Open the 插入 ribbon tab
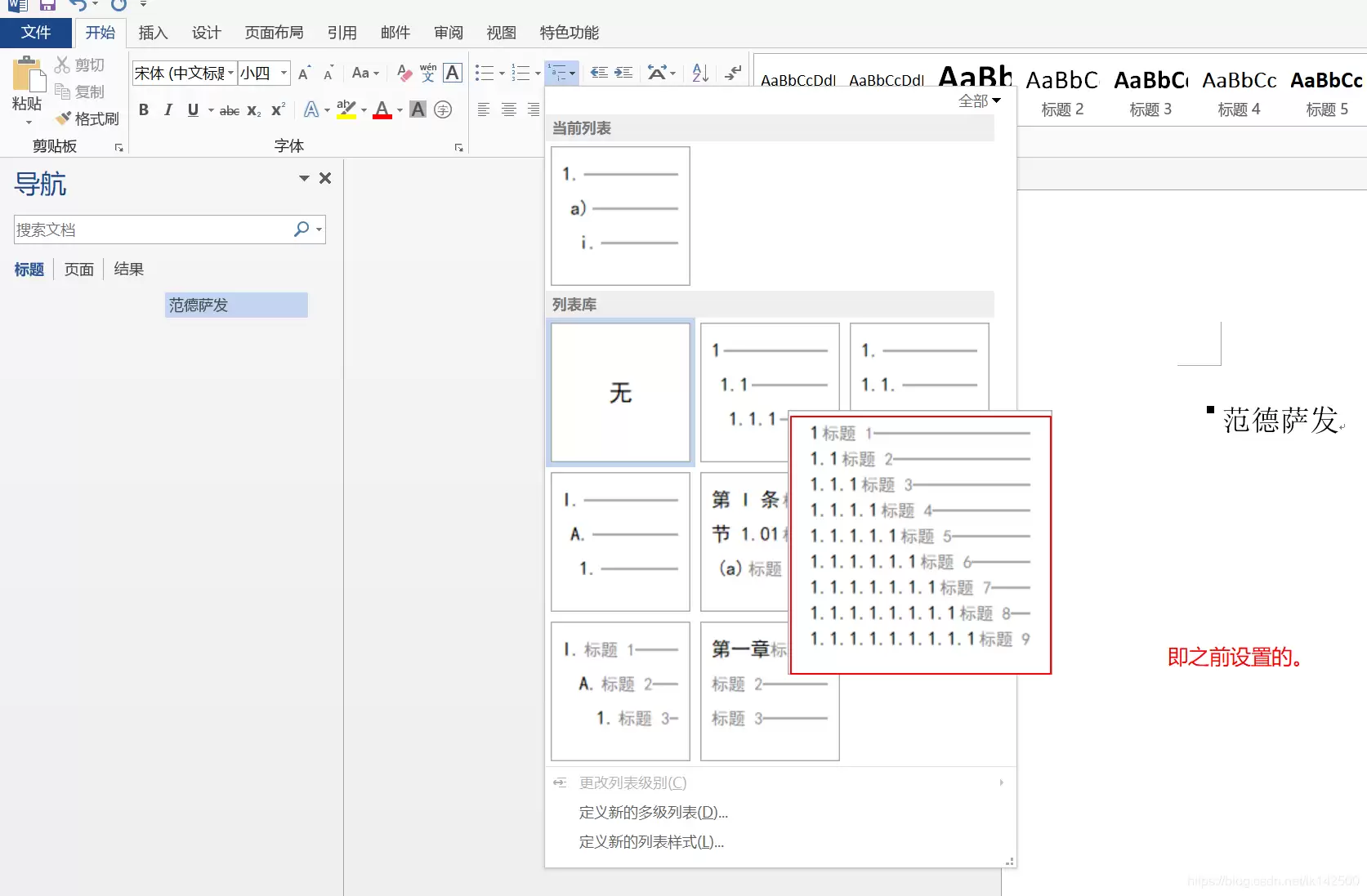This screenshot has width=1367, height=896. click(153, 33)
